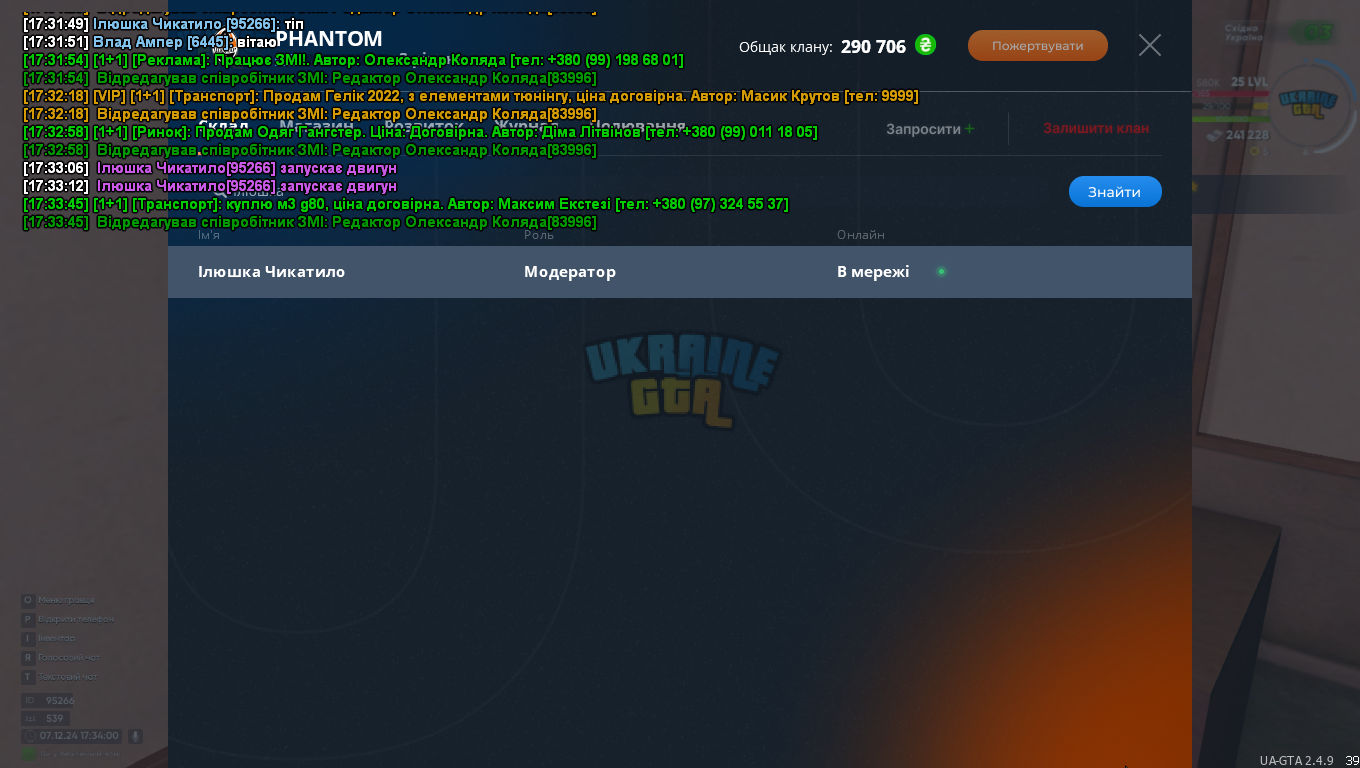Click the green online status dot
This screenshot has height=768, width=1360.
(x=941, y=271)
